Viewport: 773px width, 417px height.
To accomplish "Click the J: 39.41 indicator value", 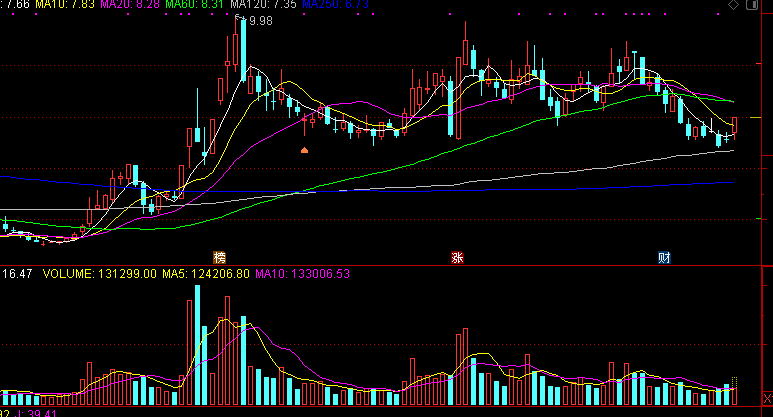I will (x=35, y=413).
